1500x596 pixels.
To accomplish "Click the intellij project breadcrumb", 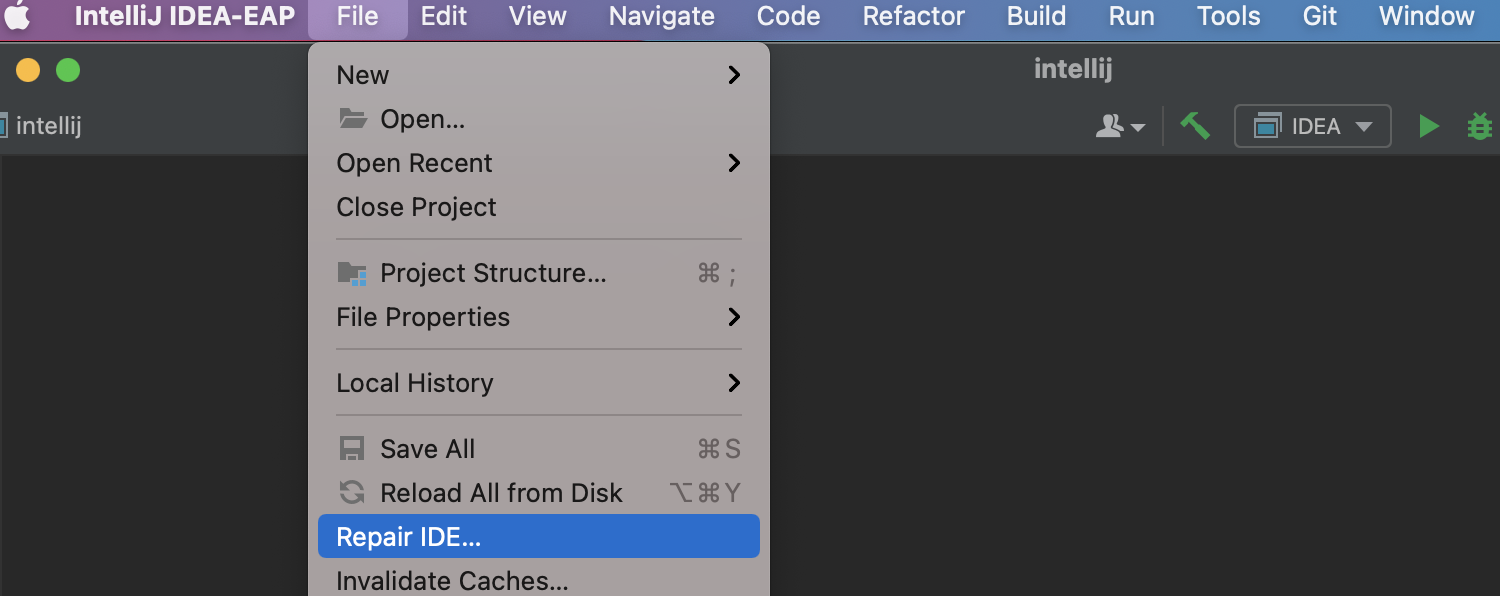I will pyautogui.click(x=47, y=126).
